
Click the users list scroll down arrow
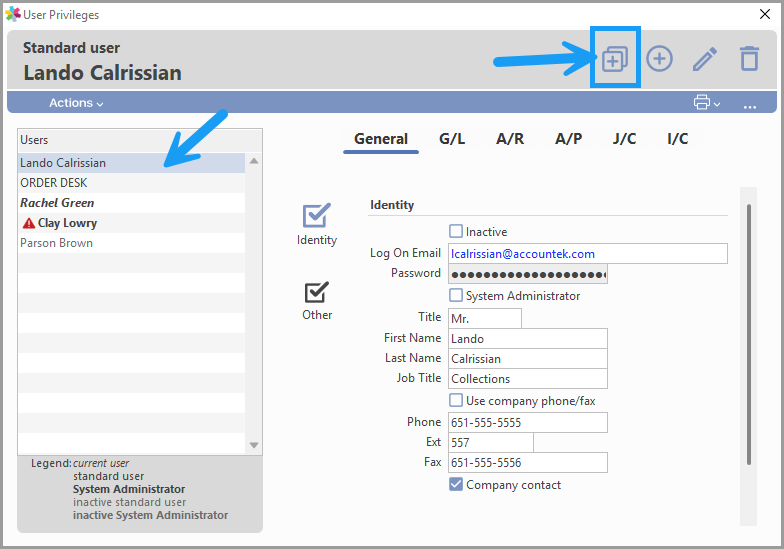click(x=254, y=445)
